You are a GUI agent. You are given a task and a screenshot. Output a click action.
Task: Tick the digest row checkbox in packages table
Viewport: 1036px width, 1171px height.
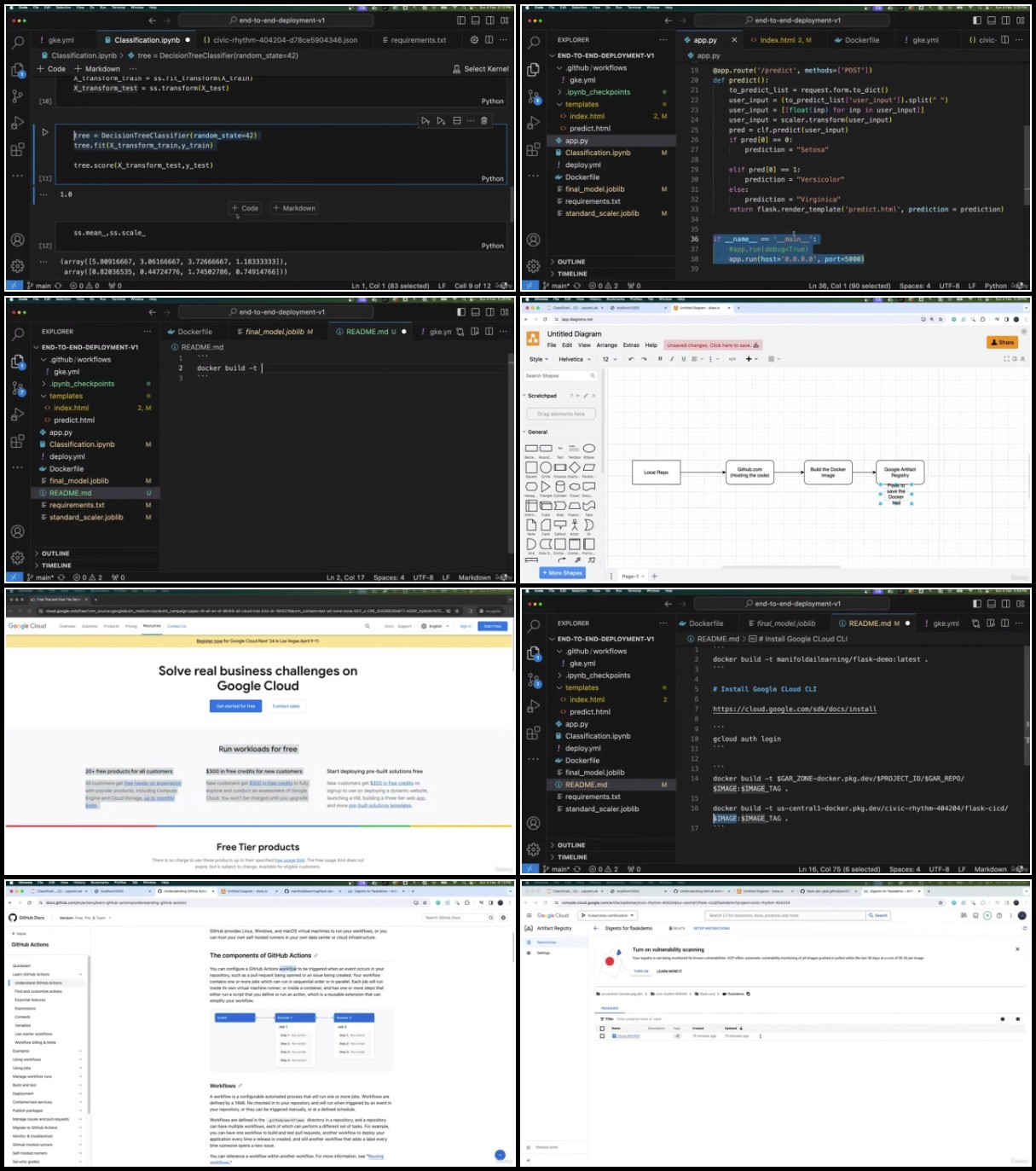click(602, 1036)
